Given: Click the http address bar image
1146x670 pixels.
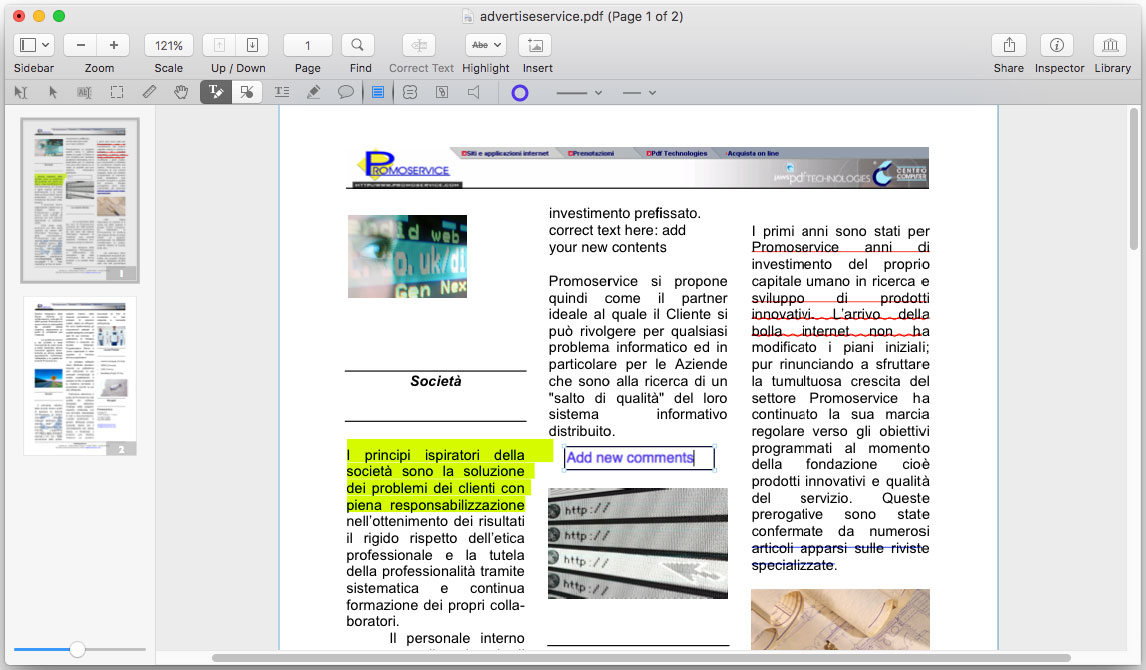Looking at the screenshot, I should 638,543.
